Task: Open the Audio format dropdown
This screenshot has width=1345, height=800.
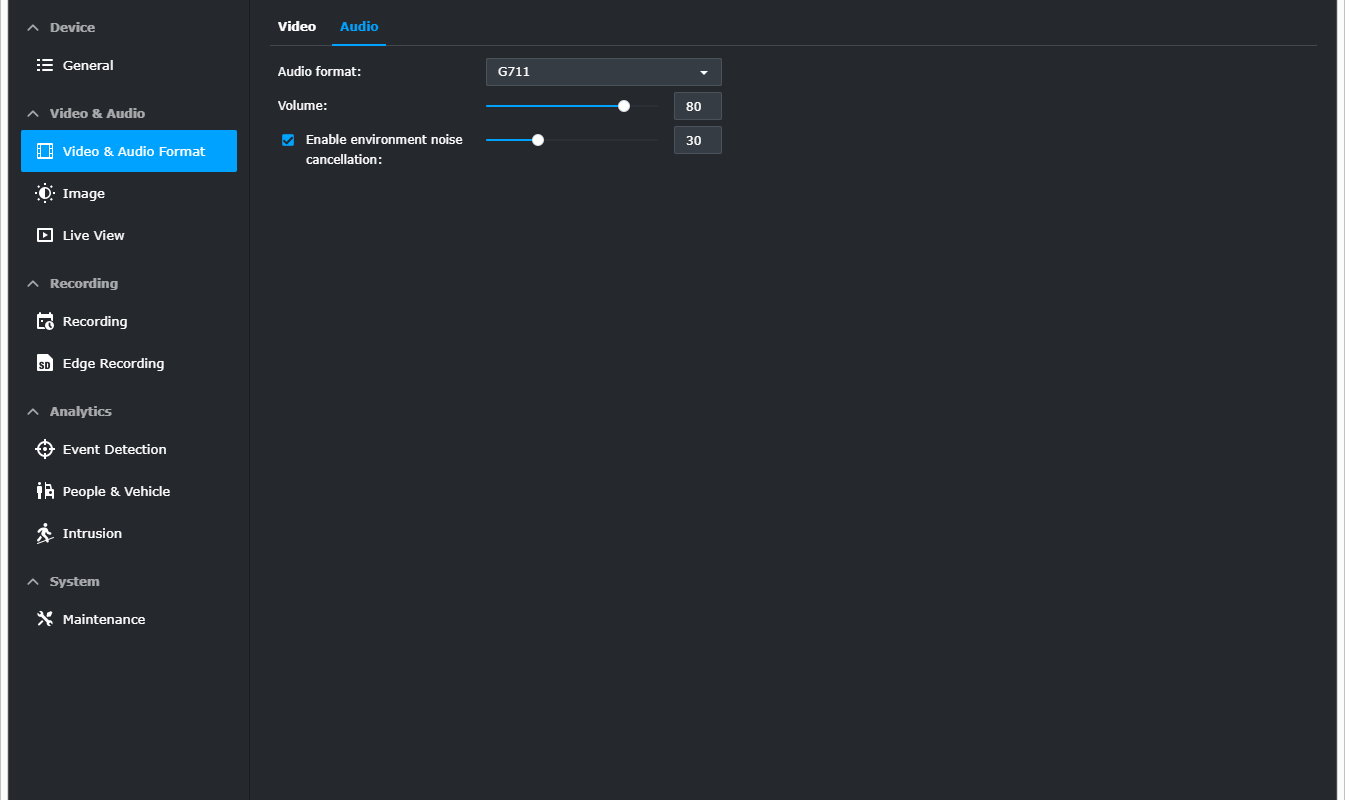Action: pyautogui.click(x=603, y=72)
